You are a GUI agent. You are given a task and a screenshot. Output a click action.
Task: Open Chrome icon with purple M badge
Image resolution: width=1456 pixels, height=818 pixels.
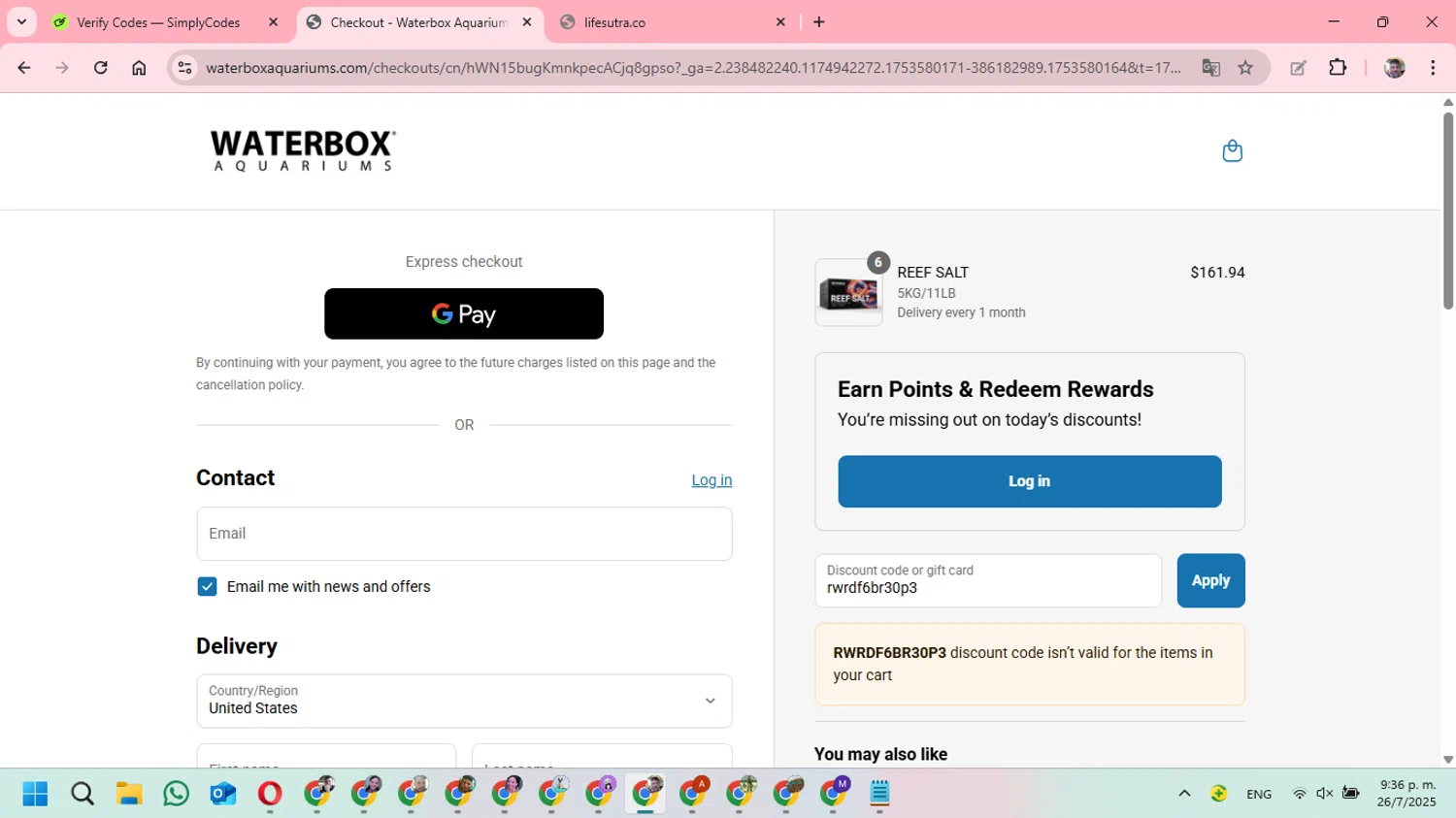(x=834, y=793)
